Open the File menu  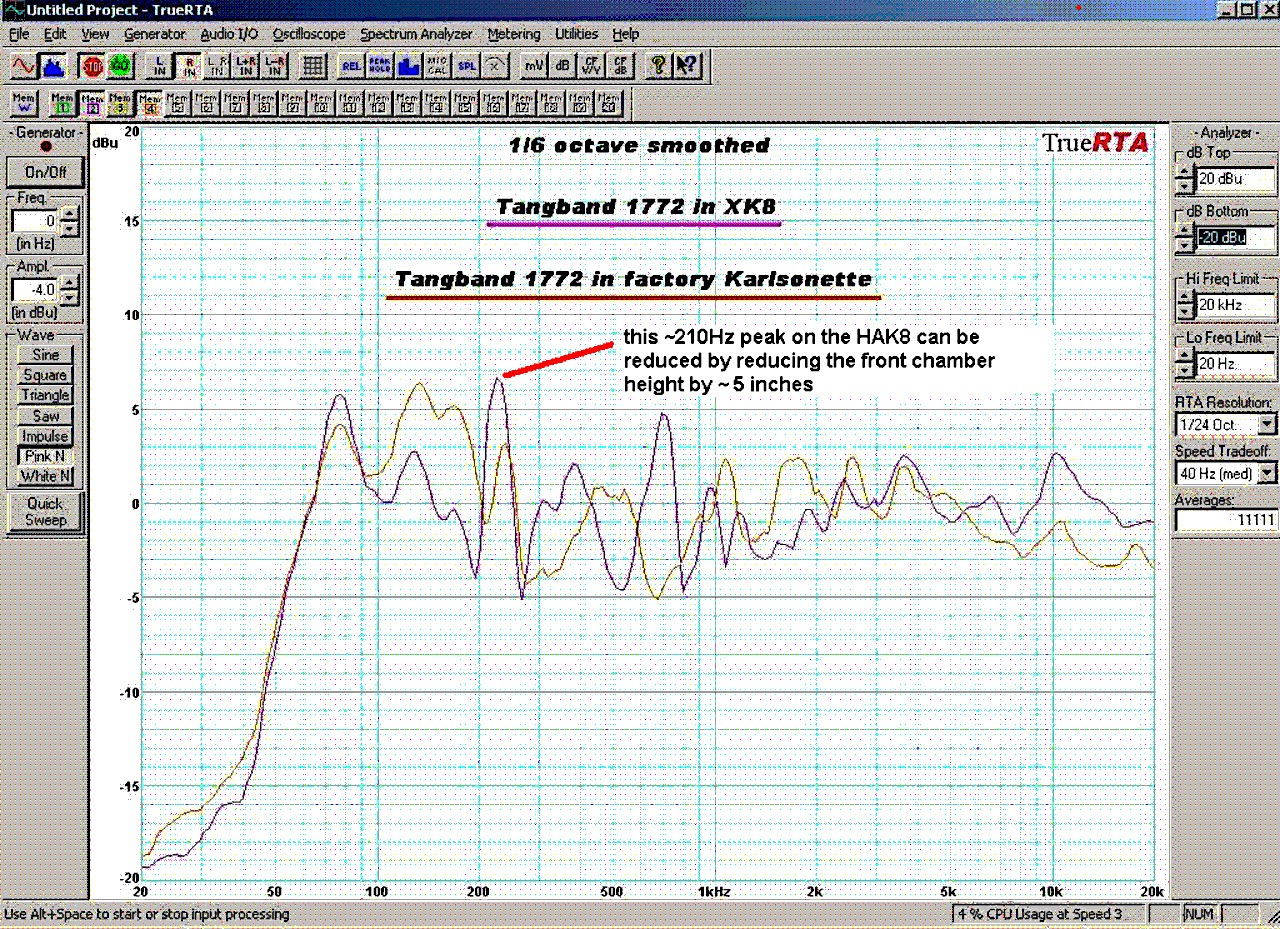coord(19,34)
